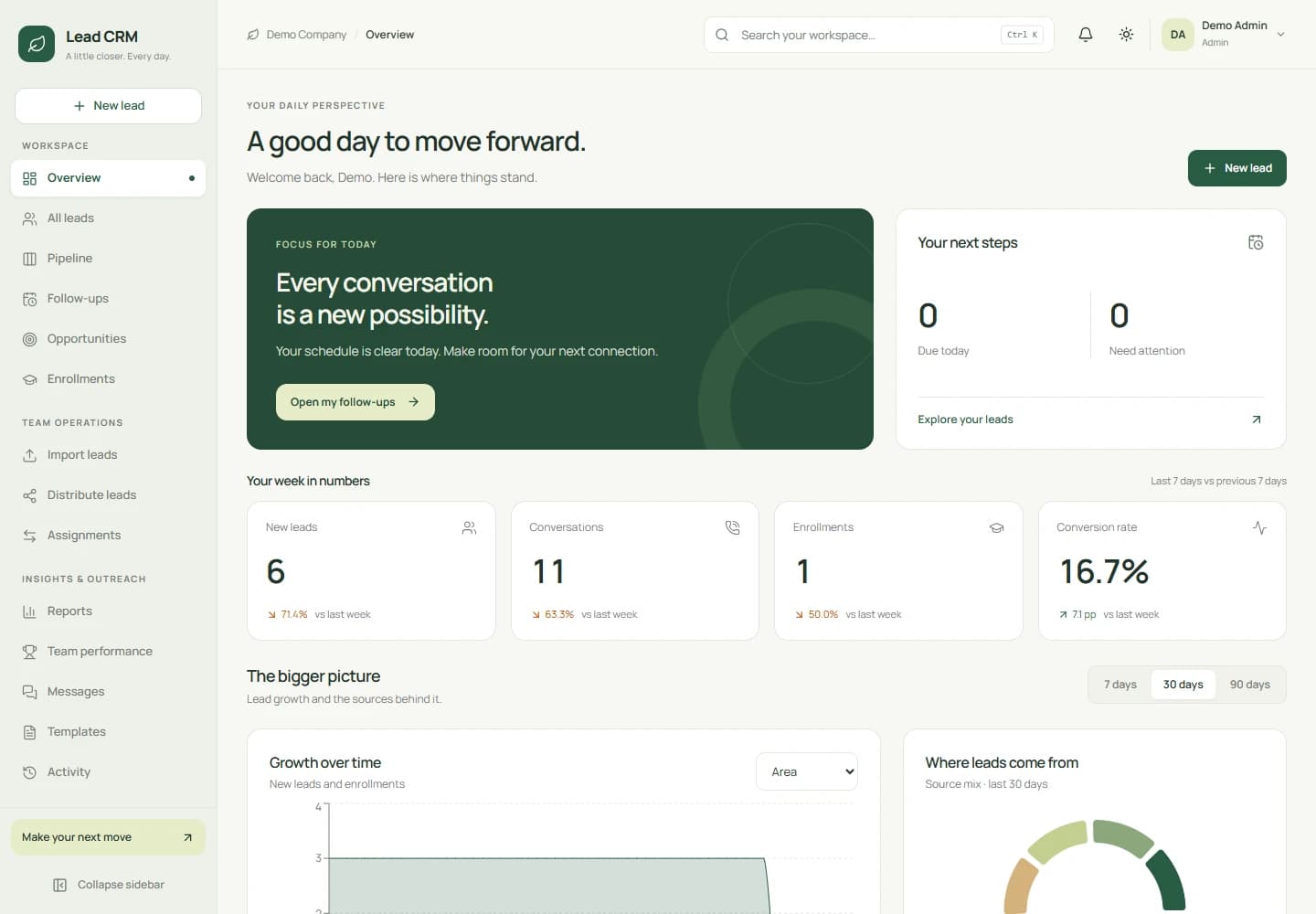Focus the workspace search field

[x=878, y=35]
